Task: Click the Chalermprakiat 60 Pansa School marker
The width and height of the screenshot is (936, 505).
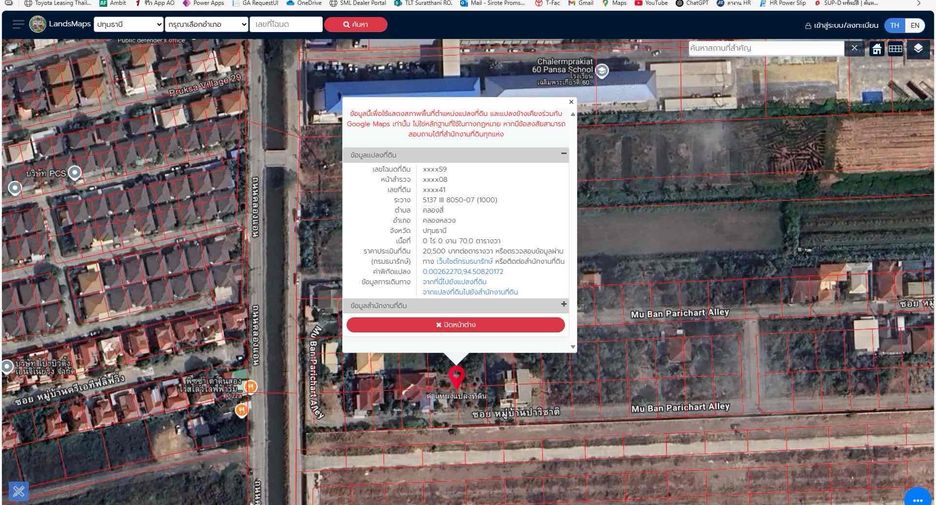Action: [602, 71]
